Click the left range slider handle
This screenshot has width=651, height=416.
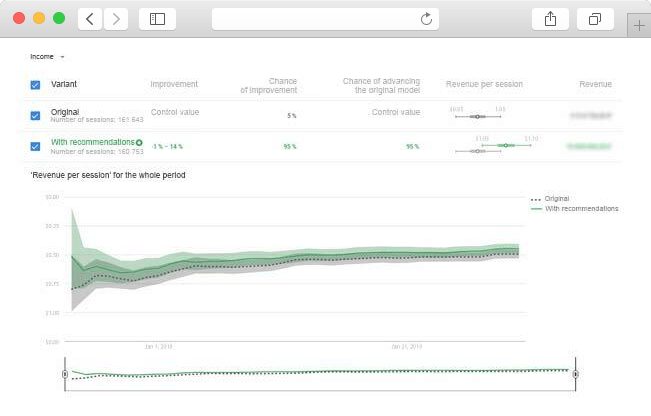pos(65,373)
